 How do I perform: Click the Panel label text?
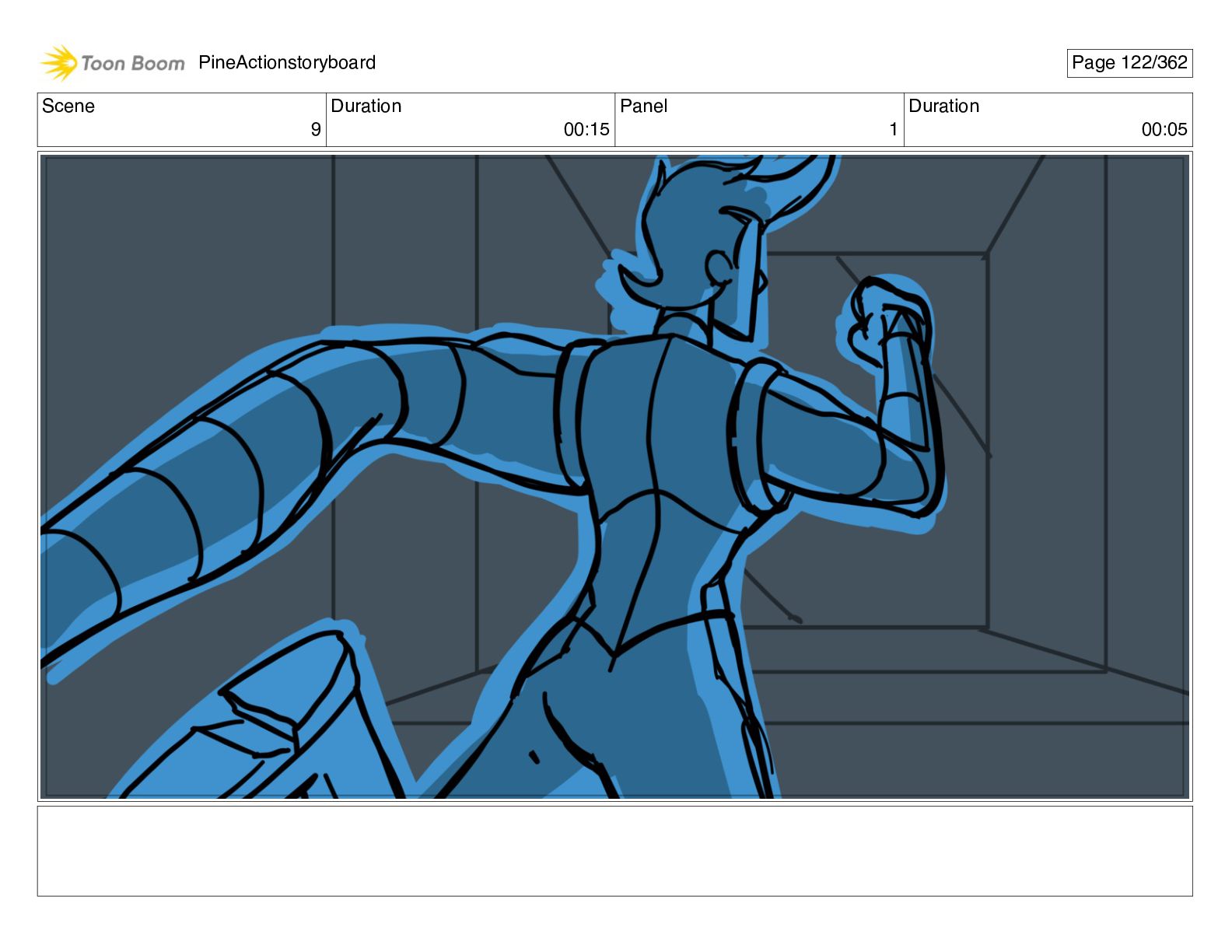tap(644, 106)
